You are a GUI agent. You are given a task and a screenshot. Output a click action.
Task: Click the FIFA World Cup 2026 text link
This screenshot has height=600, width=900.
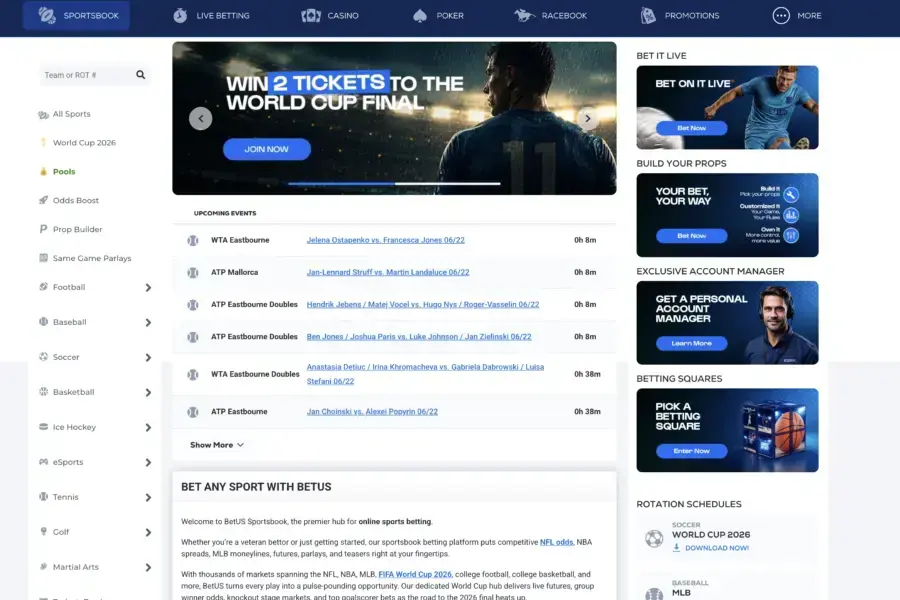[415, 574]
